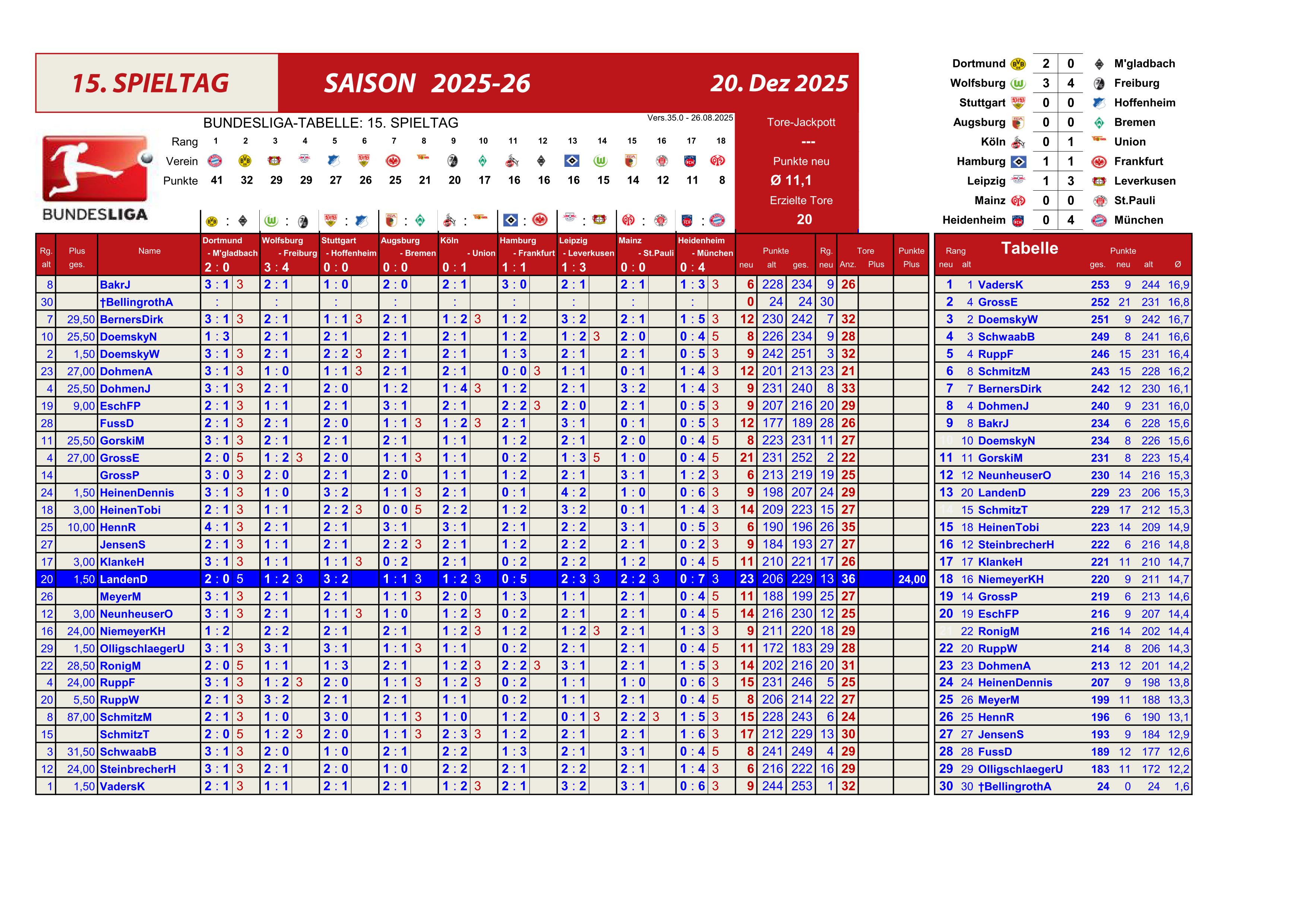The image size is (1307, 924).
Task: Click the Heidenheim crest in the results list
Action: click(1018, 221)
